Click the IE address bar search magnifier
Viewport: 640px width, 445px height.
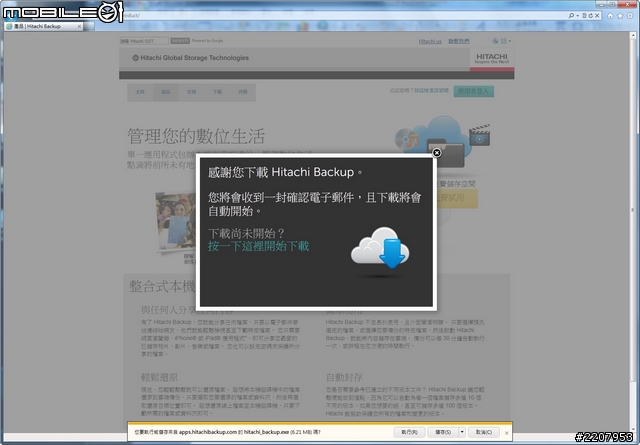[x=571, y=16]
